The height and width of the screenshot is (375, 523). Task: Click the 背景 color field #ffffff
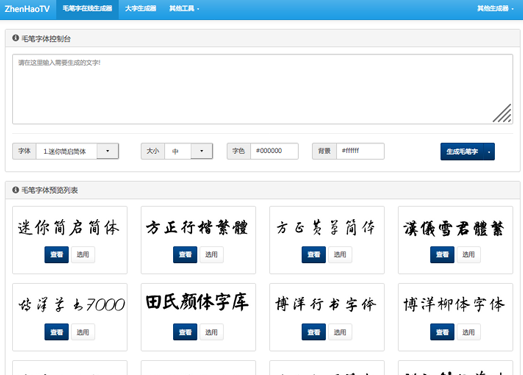pos(360,151)
